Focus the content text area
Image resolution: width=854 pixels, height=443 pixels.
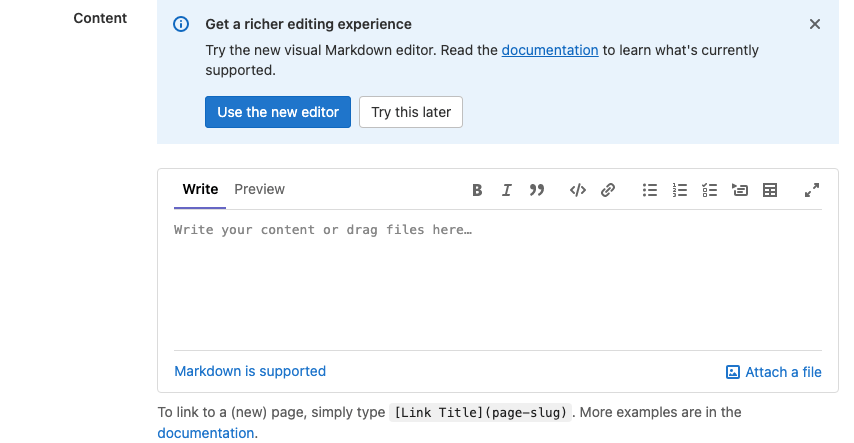(497, 280)
